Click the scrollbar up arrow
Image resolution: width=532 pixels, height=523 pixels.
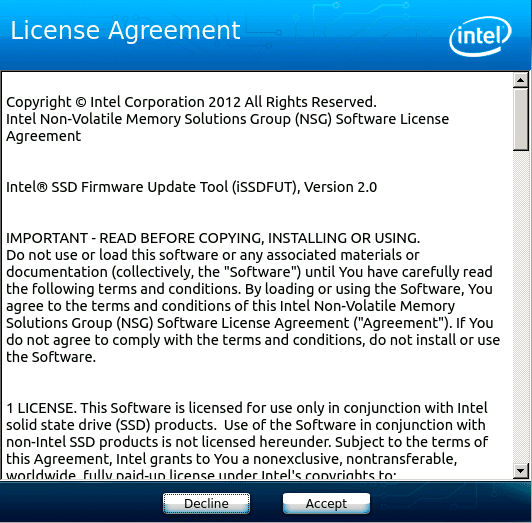point(520,80)
